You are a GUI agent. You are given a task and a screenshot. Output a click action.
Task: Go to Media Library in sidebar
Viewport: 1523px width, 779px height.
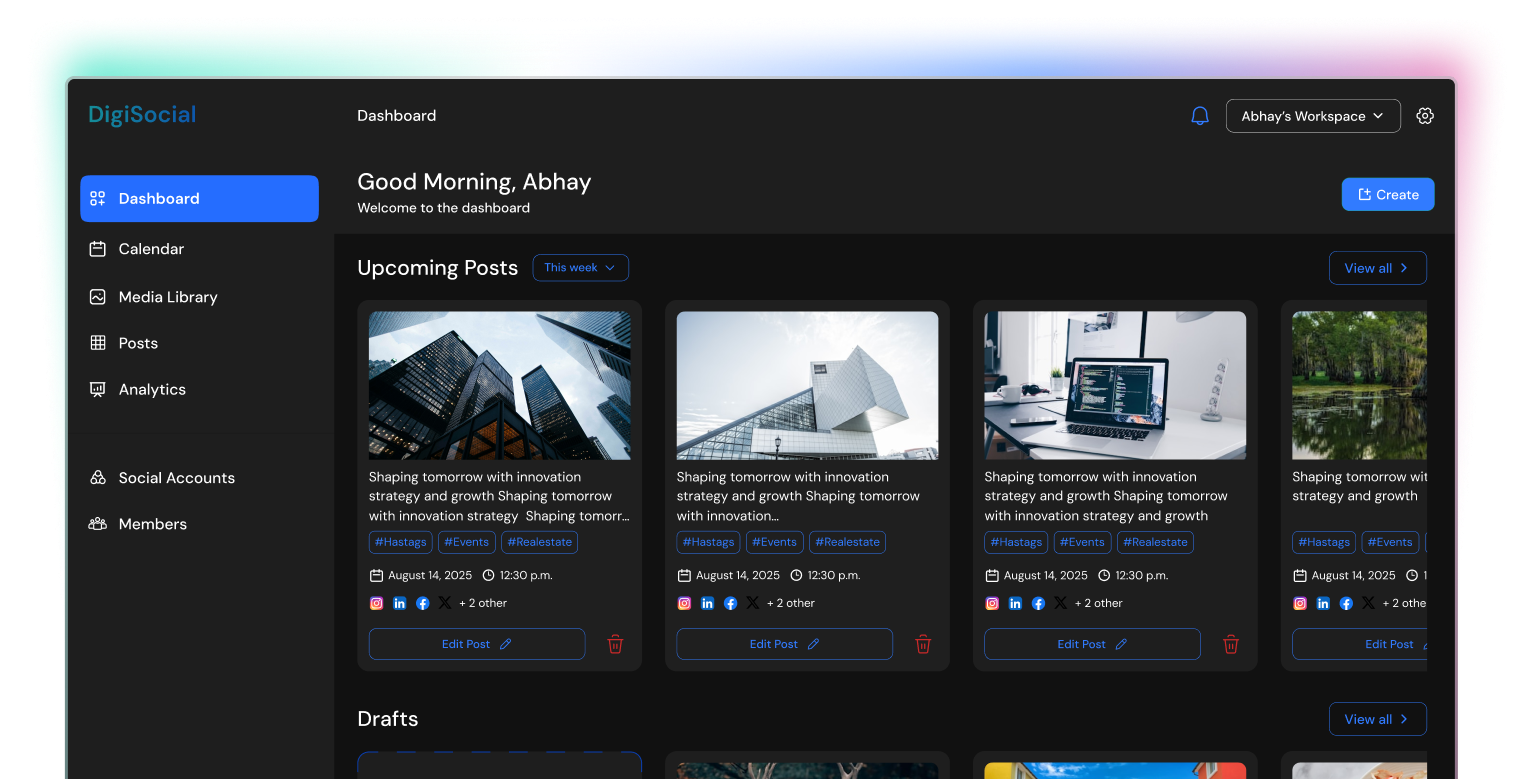167,297
